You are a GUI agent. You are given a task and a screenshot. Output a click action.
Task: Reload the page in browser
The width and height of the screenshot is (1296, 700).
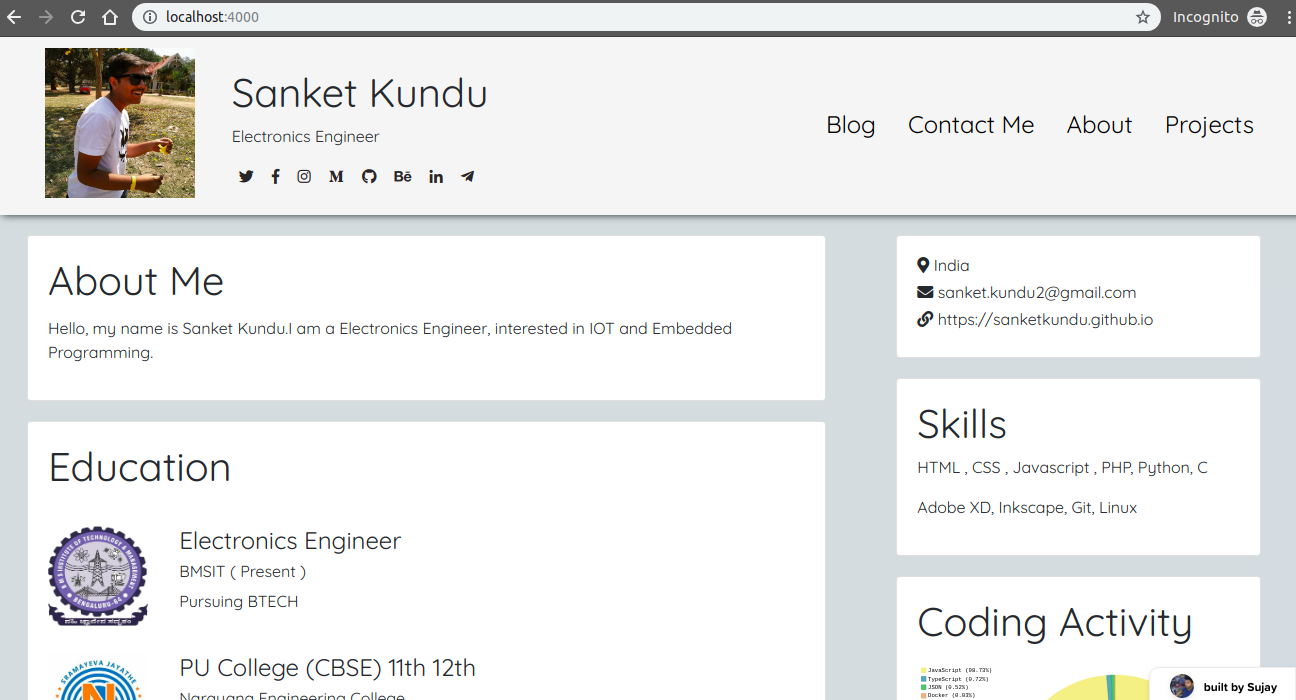click(x=77, y=17)
